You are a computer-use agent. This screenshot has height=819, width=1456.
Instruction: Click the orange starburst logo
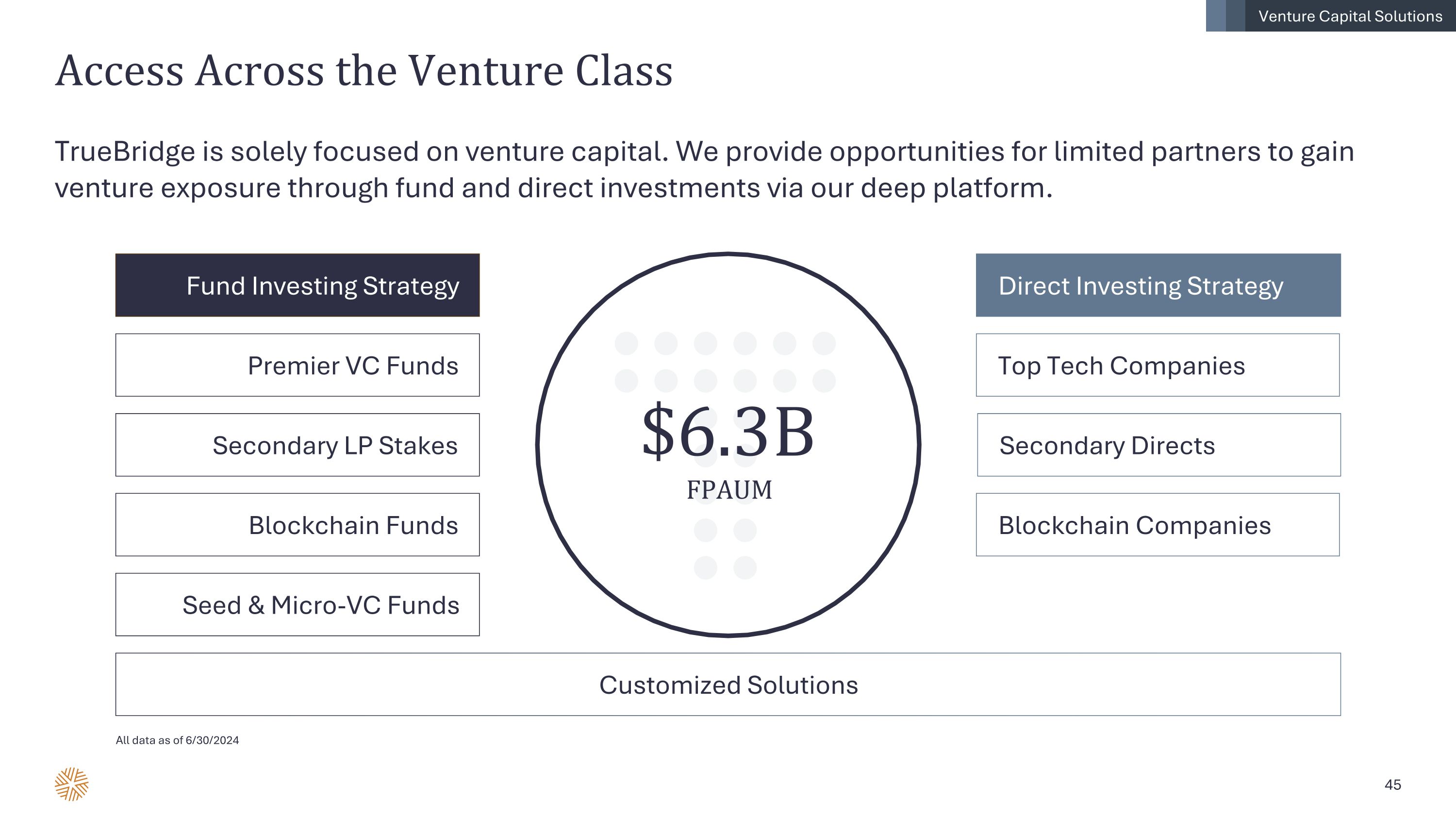[x=72, y=784]
